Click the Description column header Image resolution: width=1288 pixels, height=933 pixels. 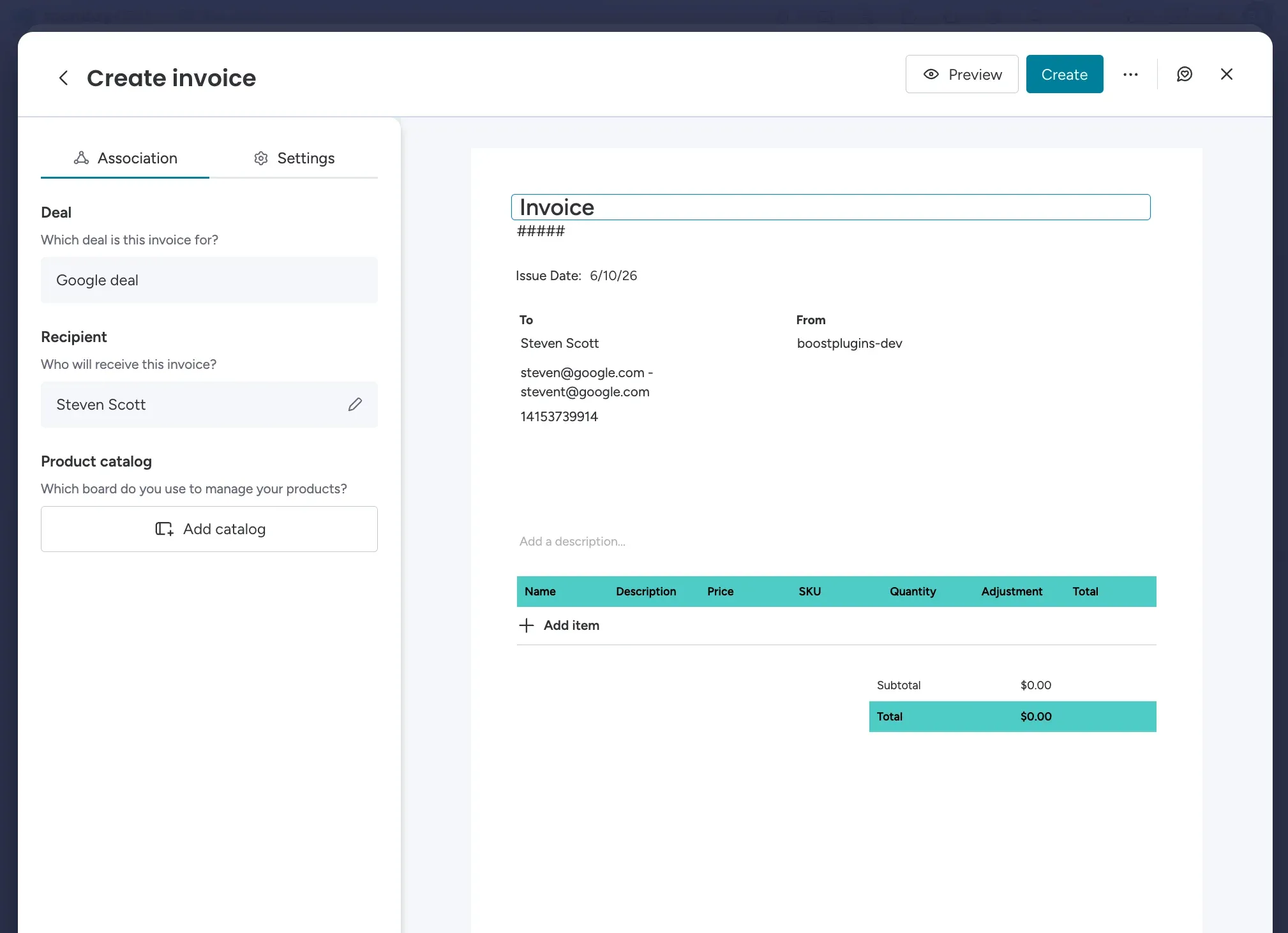click(x=645, y=592)
